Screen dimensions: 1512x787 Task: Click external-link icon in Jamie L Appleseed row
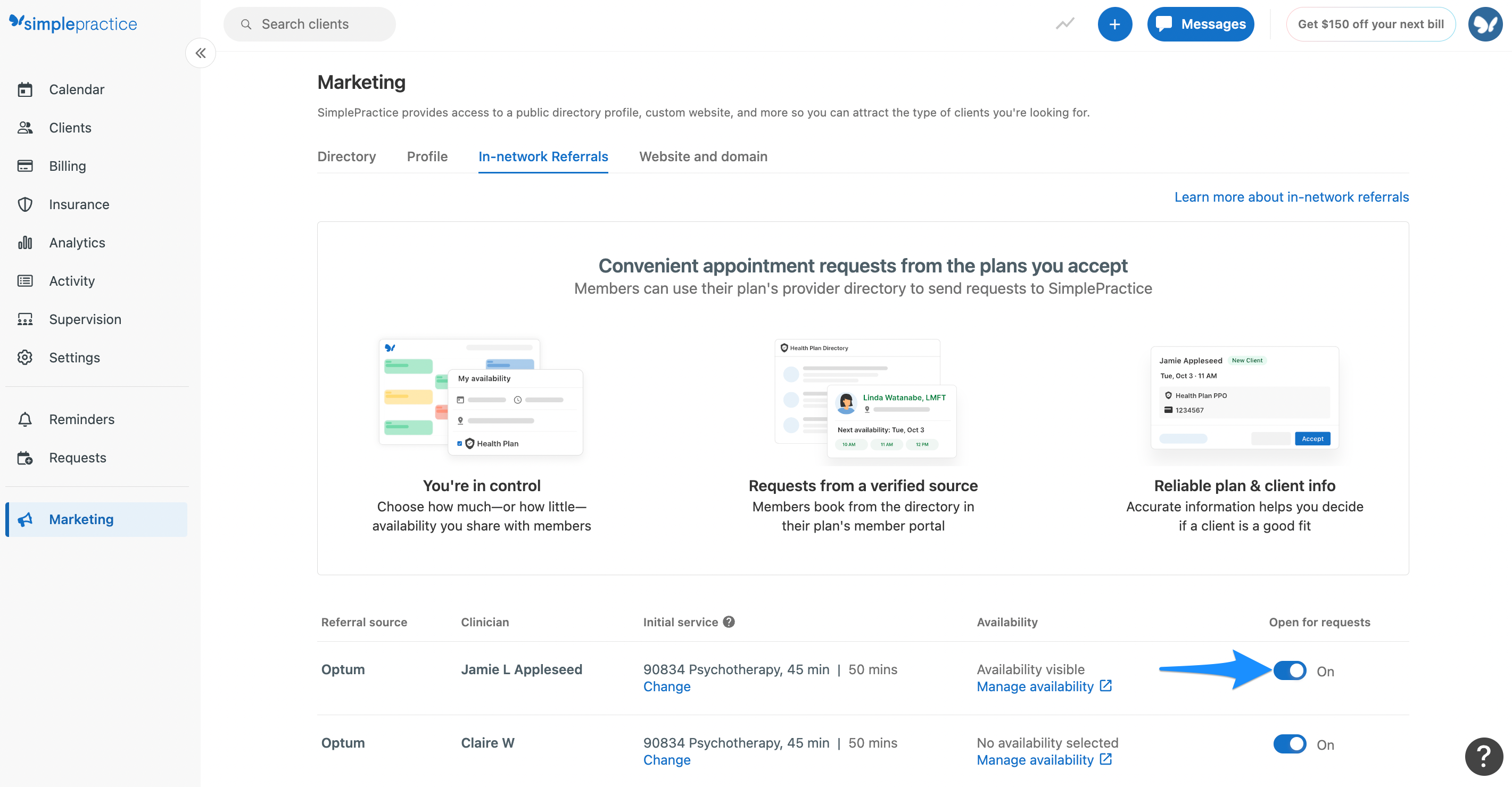point(1106,685)
